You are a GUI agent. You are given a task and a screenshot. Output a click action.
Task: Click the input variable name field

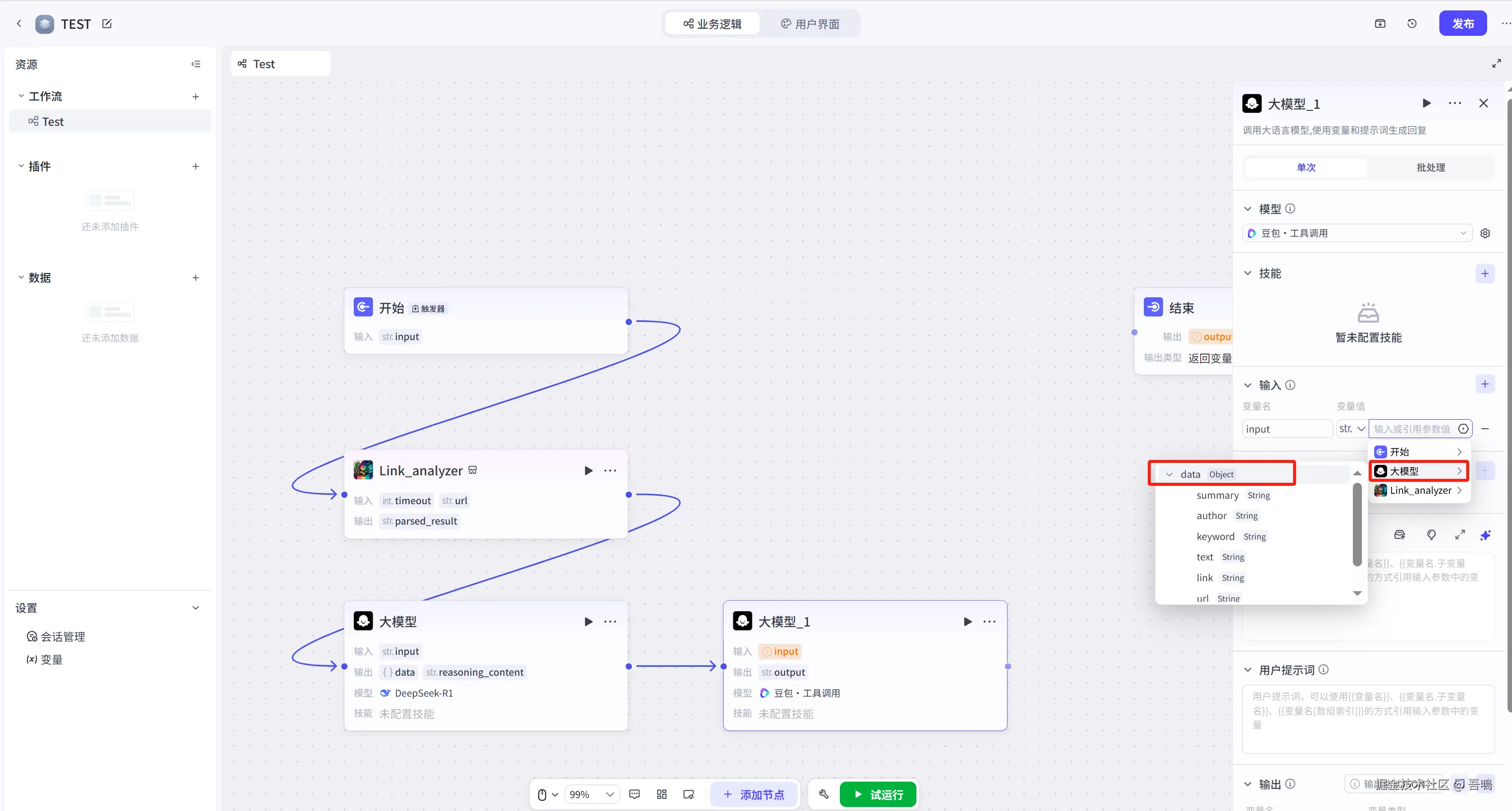pos(1287,429)
